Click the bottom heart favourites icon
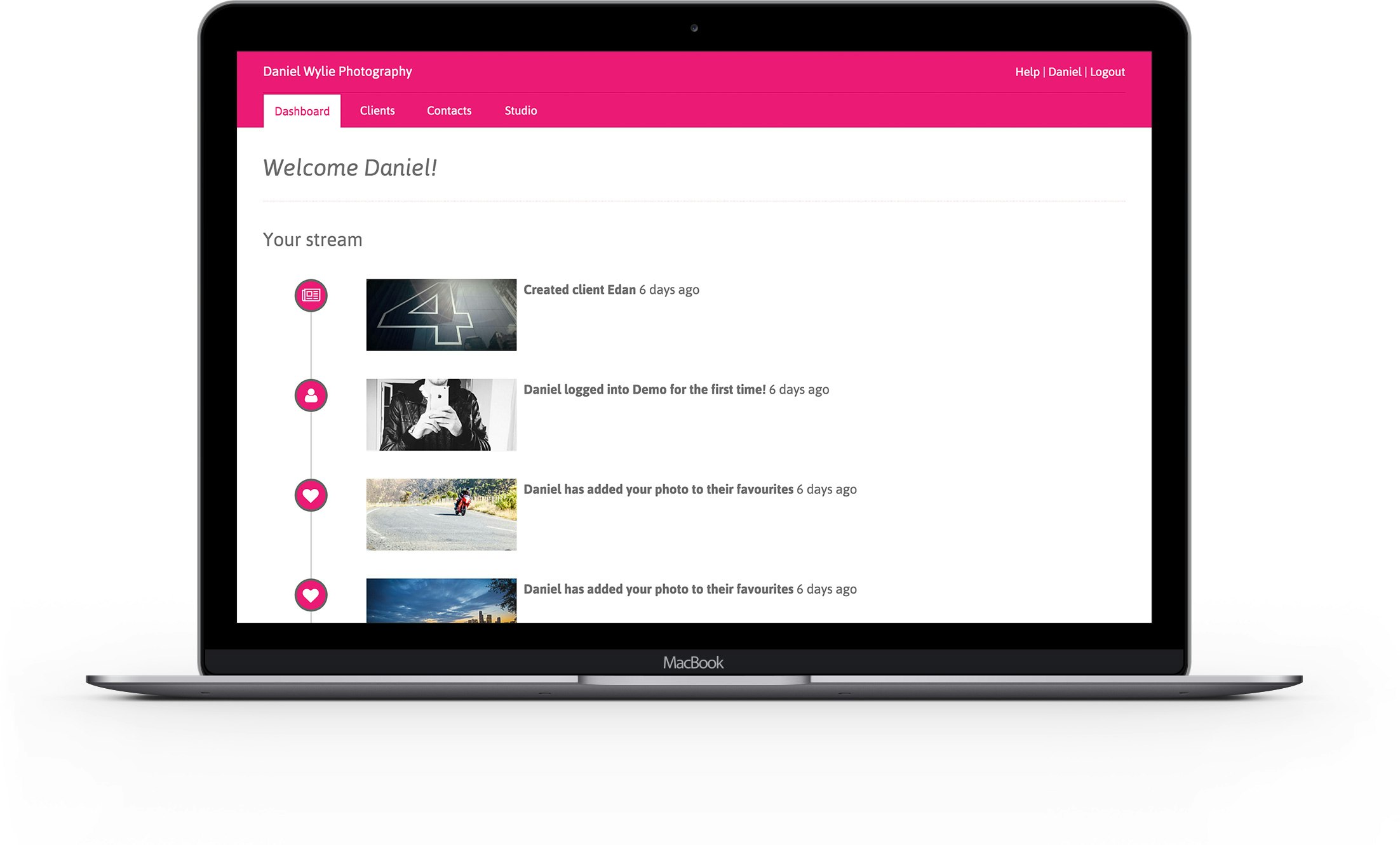The image size is (1400, 845). [x=311, y=595]
